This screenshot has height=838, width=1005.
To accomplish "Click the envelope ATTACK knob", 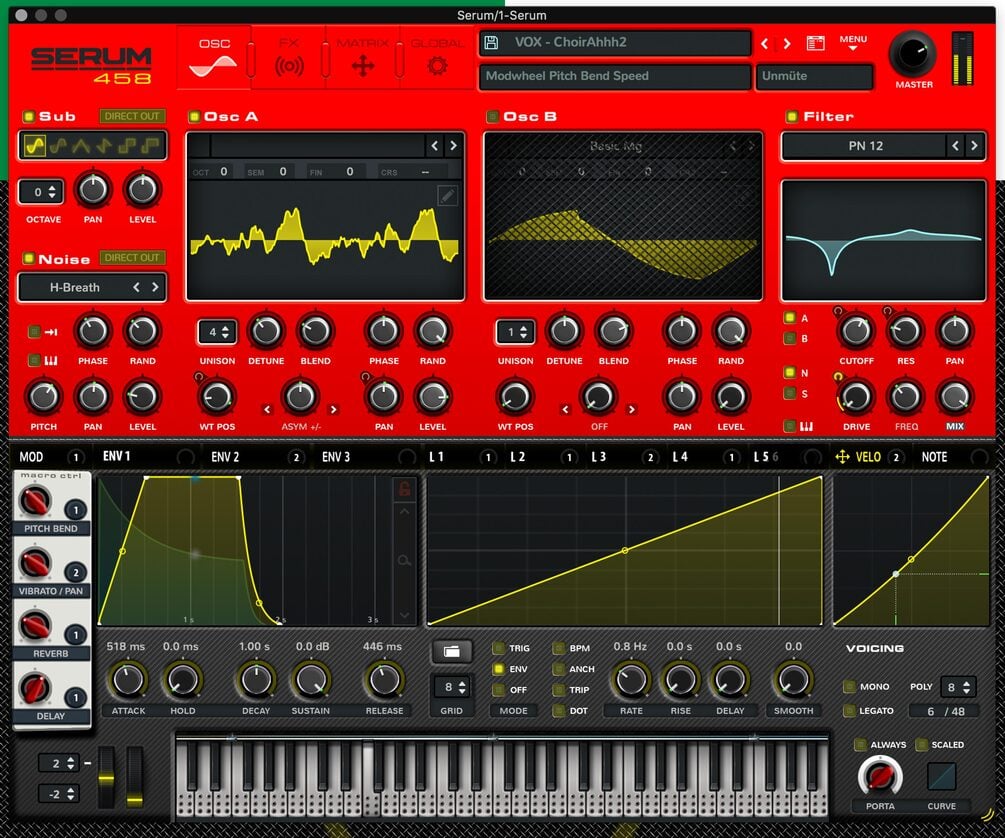I will point(128,681).
